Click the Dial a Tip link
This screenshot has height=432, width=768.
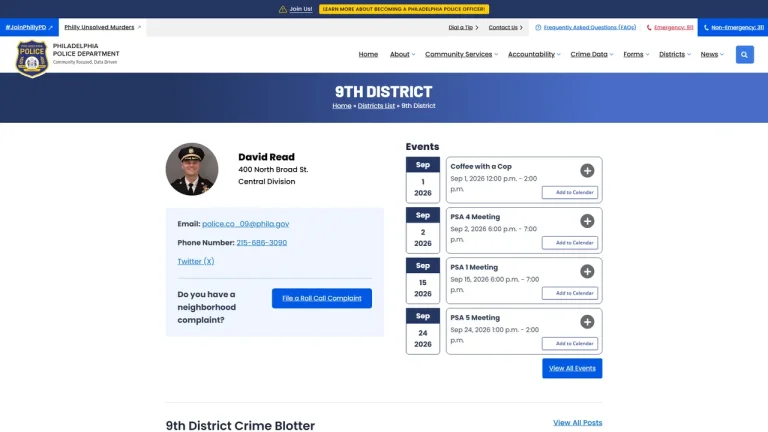coord(463,27)
